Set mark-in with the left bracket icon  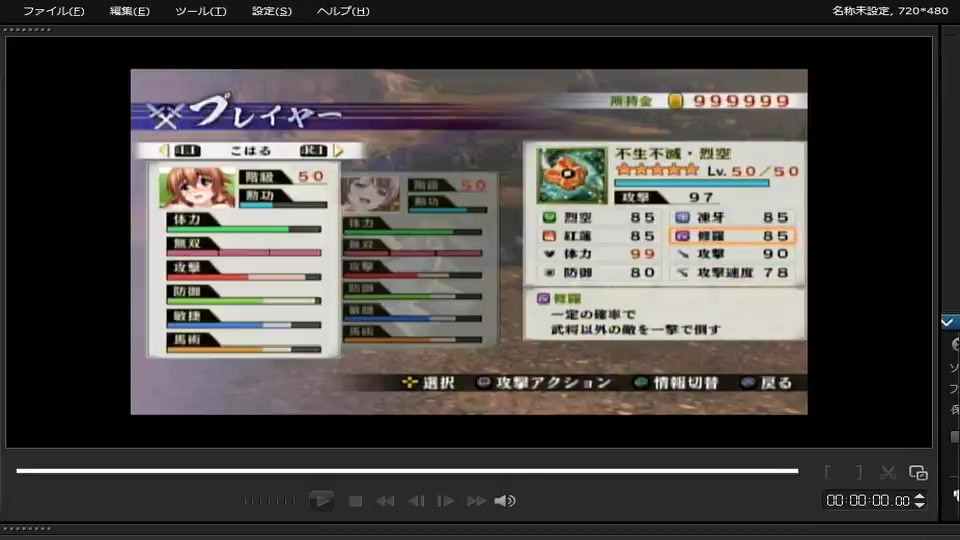click(x=828, y=472)
